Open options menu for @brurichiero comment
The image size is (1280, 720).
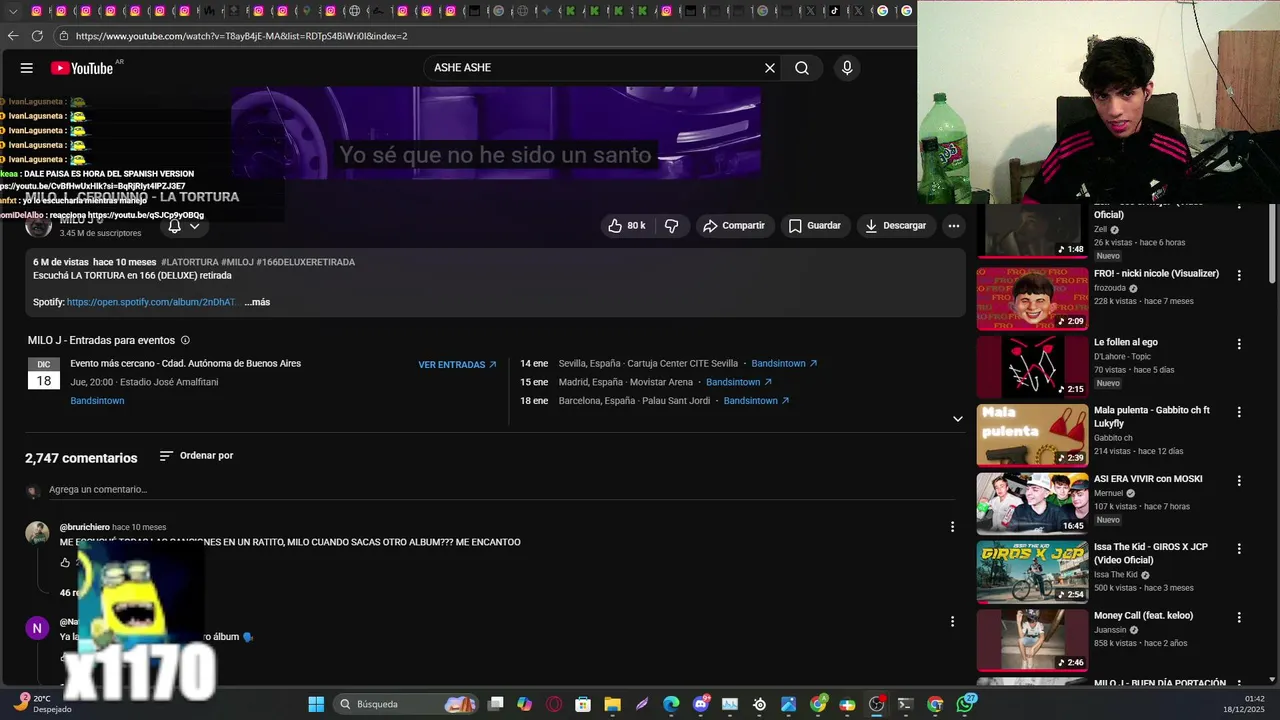point(952,527)
